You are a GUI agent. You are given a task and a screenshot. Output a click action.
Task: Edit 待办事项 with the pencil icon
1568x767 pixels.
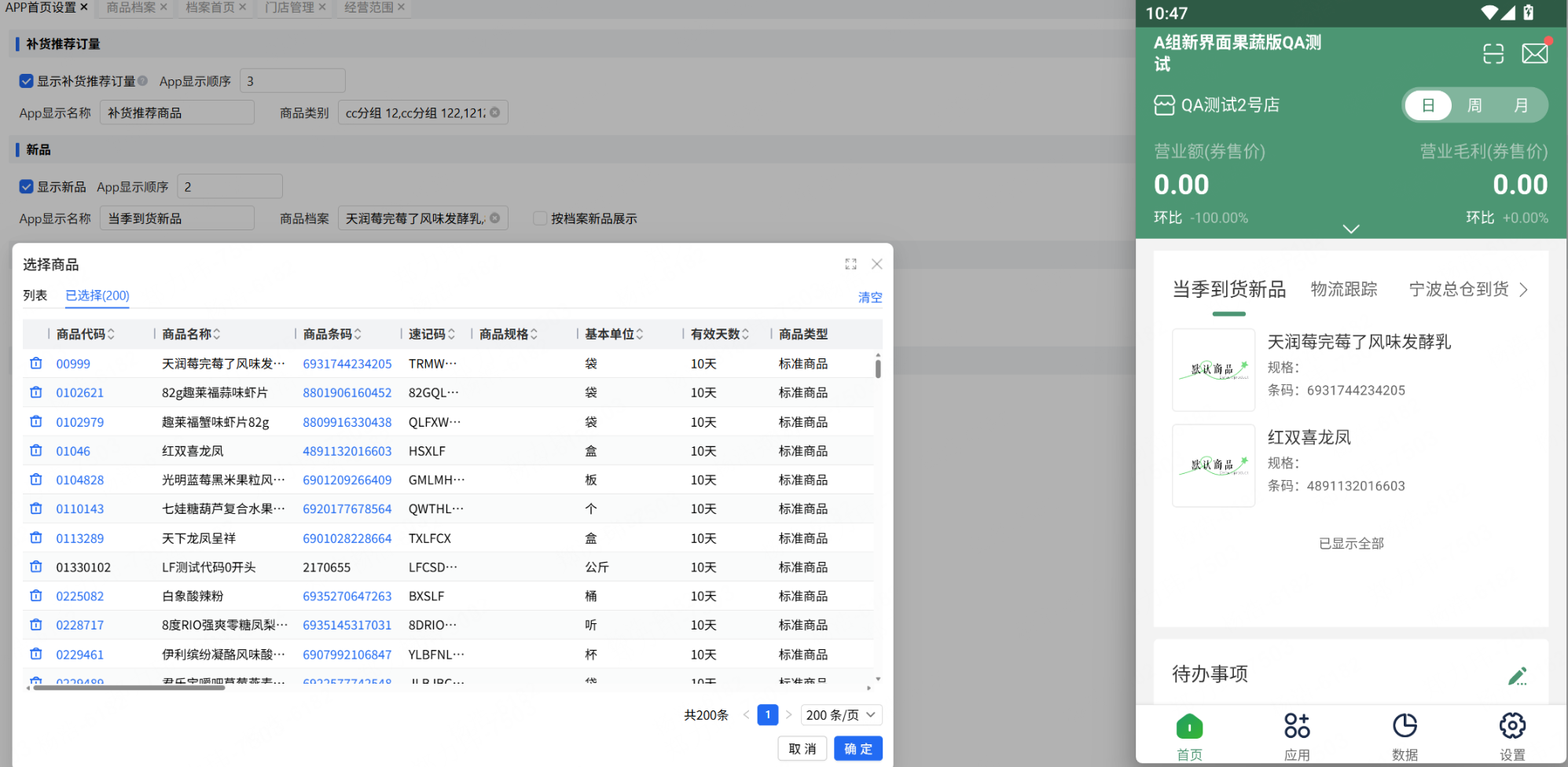pyautogui.click(x=1518, y=676)
